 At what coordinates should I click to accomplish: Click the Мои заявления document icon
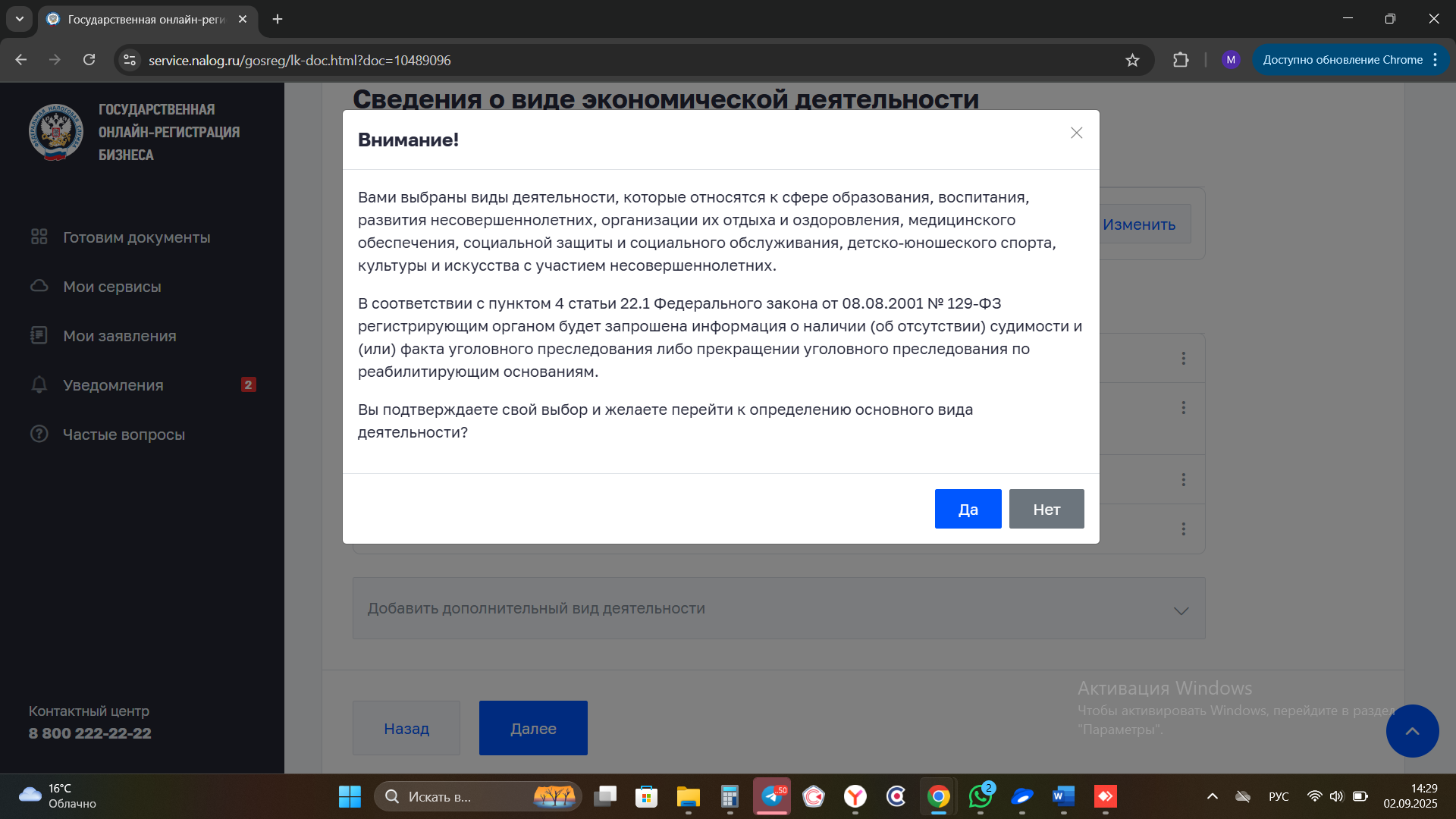point(39,335)
